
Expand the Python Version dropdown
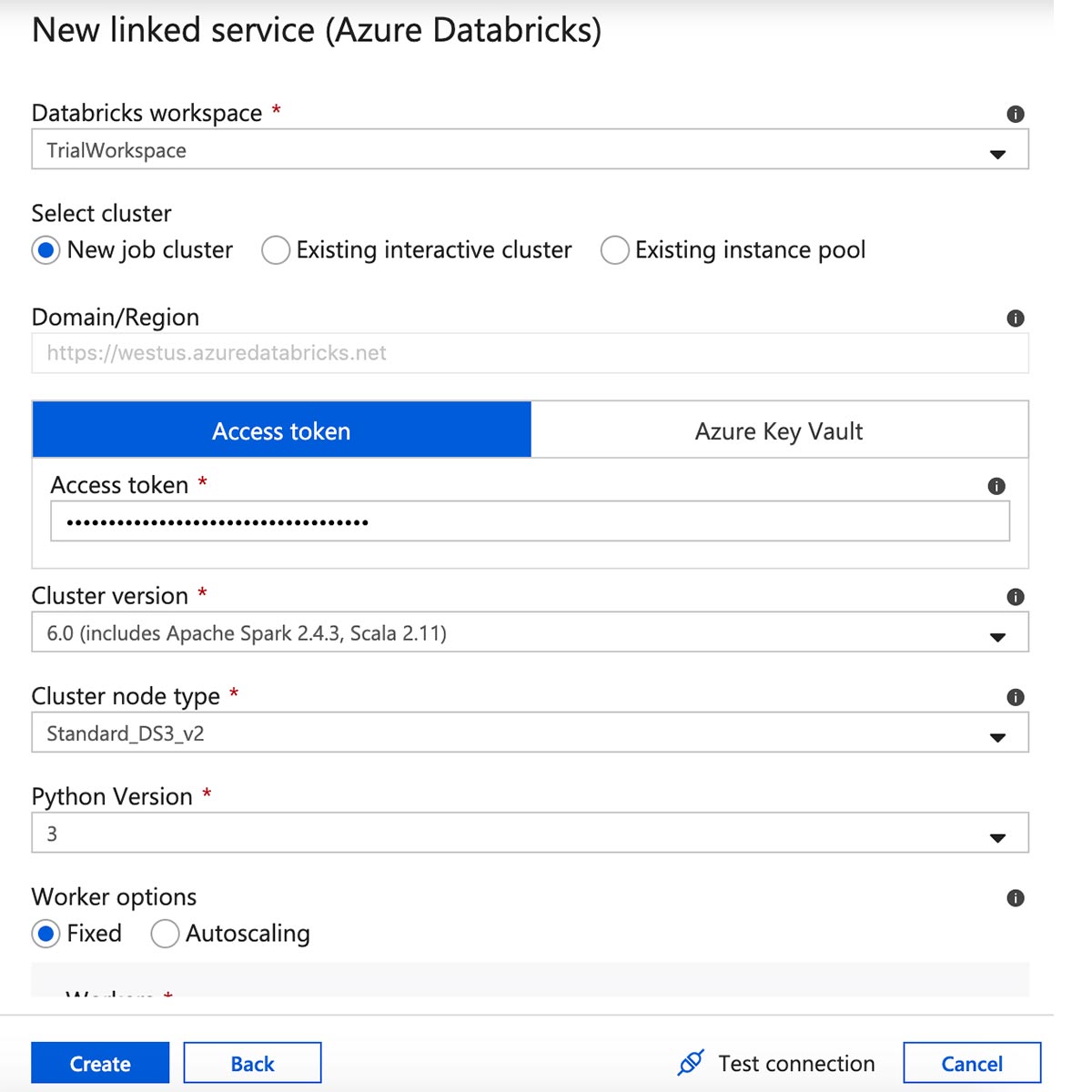(x=530, y=833)
